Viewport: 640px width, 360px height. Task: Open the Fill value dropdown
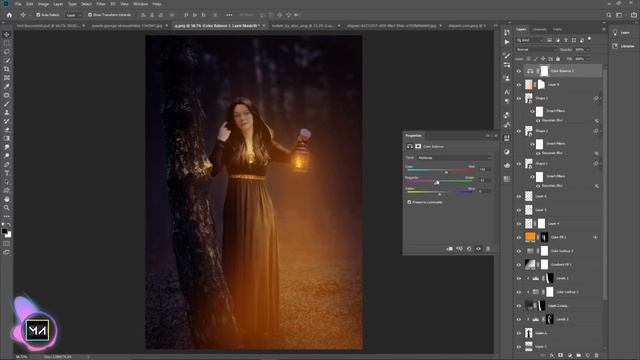tap(588, 59)
